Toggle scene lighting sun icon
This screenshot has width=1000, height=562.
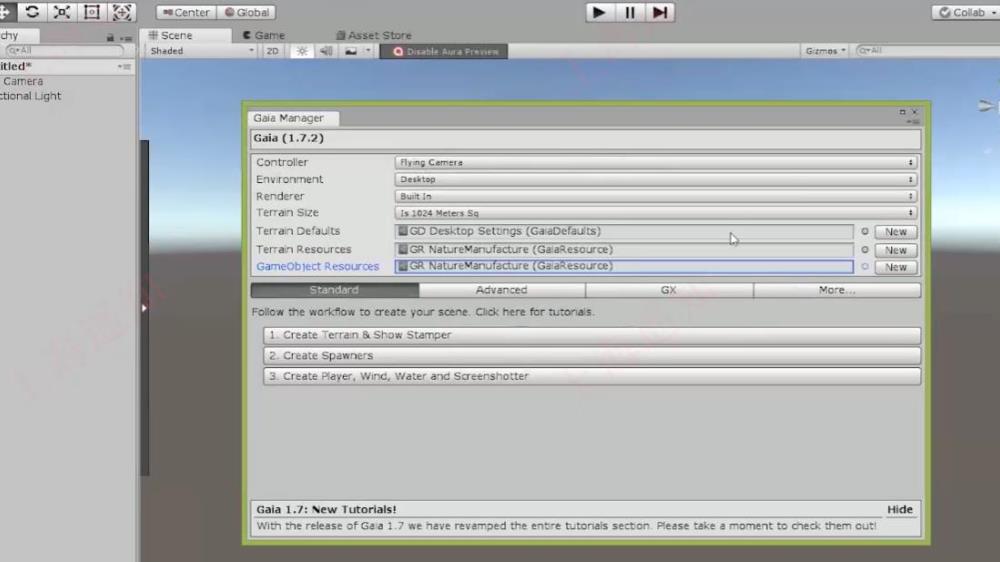302,51
